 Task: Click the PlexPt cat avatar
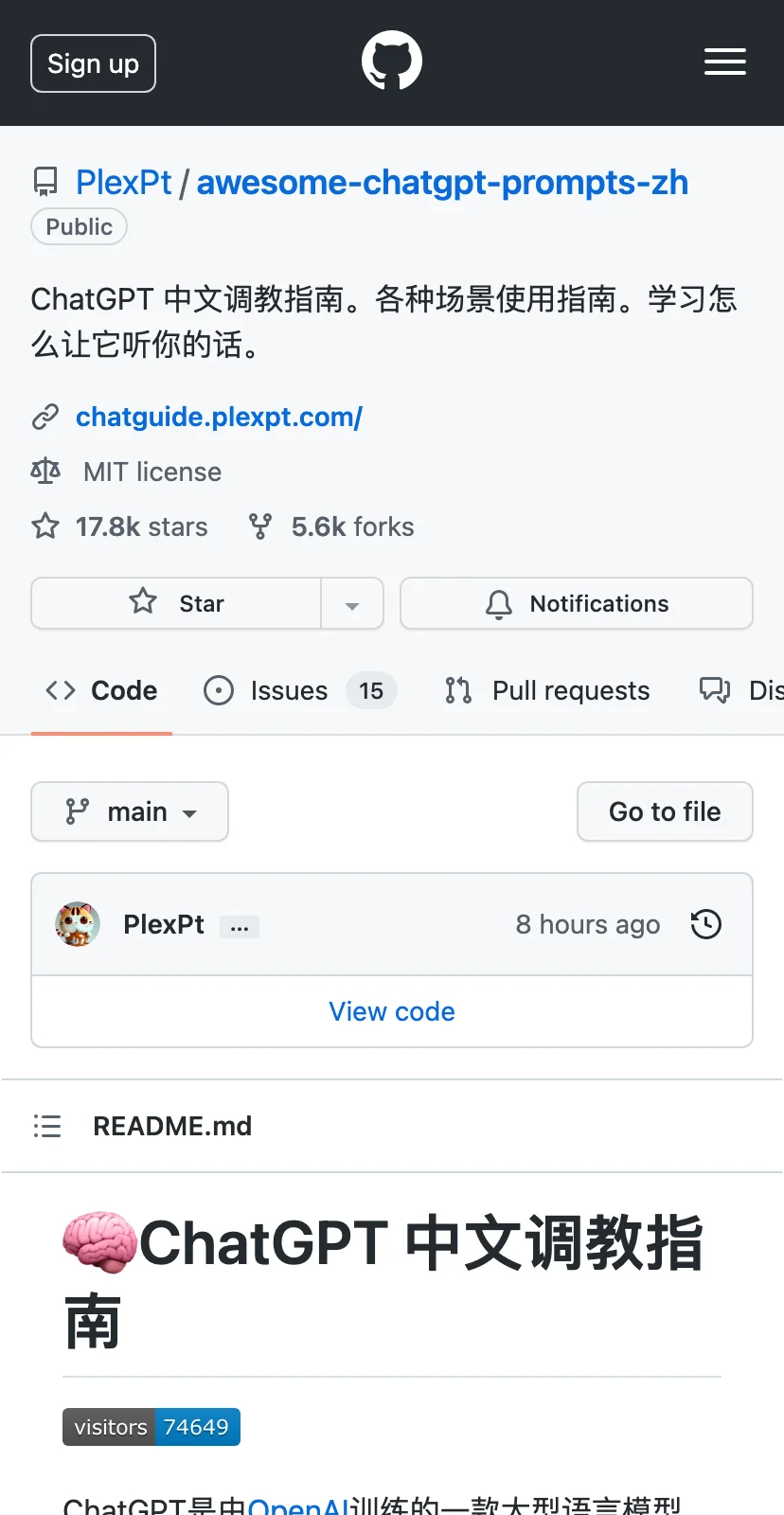(78, 924)
